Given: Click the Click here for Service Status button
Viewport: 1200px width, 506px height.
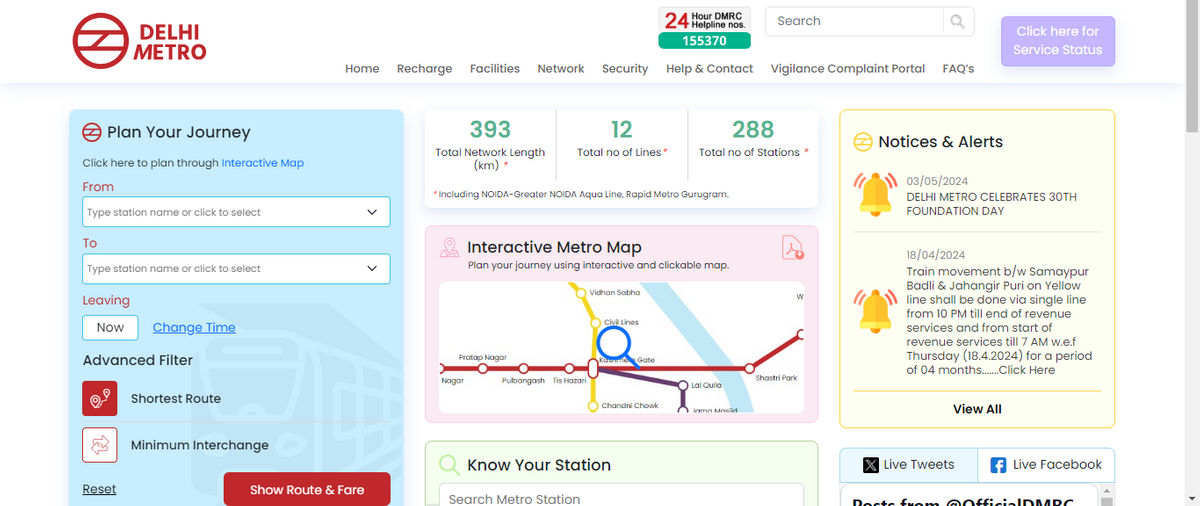Looking at the screenshot, I should (x=1057, y=41).
